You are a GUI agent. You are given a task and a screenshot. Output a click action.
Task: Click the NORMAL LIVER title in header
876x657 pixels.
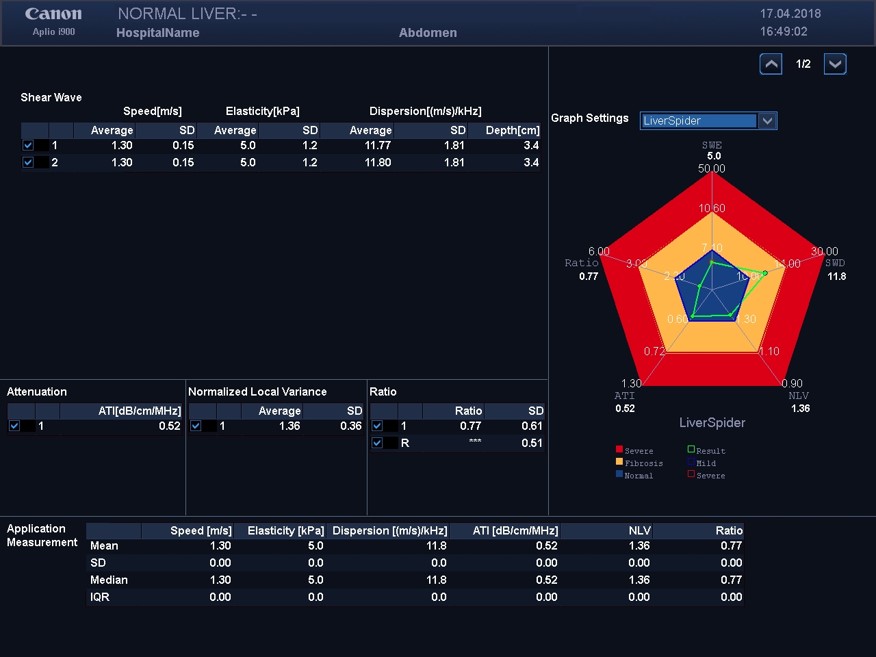187,14
